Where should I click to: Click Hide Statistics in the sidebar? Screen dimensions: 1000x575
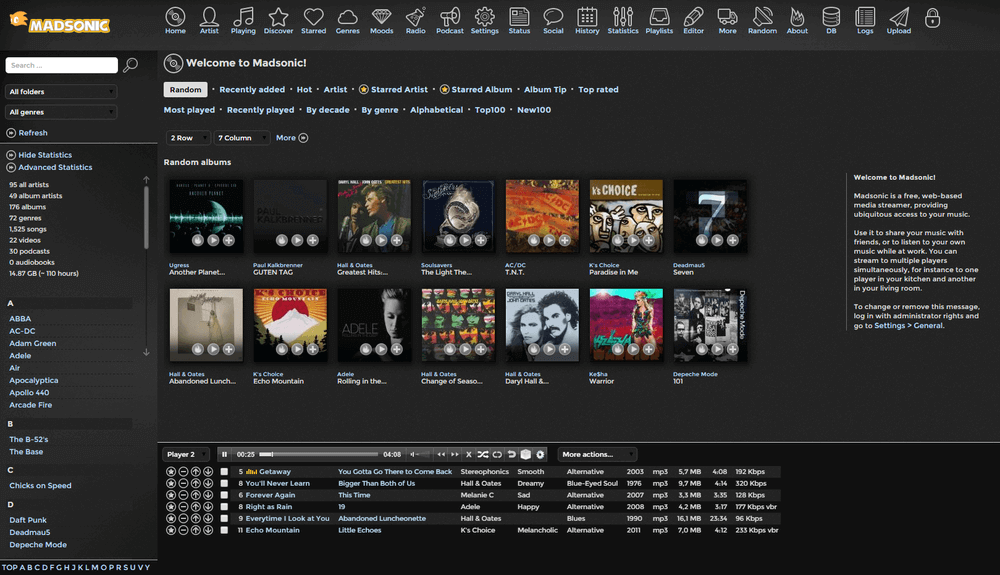45,155
